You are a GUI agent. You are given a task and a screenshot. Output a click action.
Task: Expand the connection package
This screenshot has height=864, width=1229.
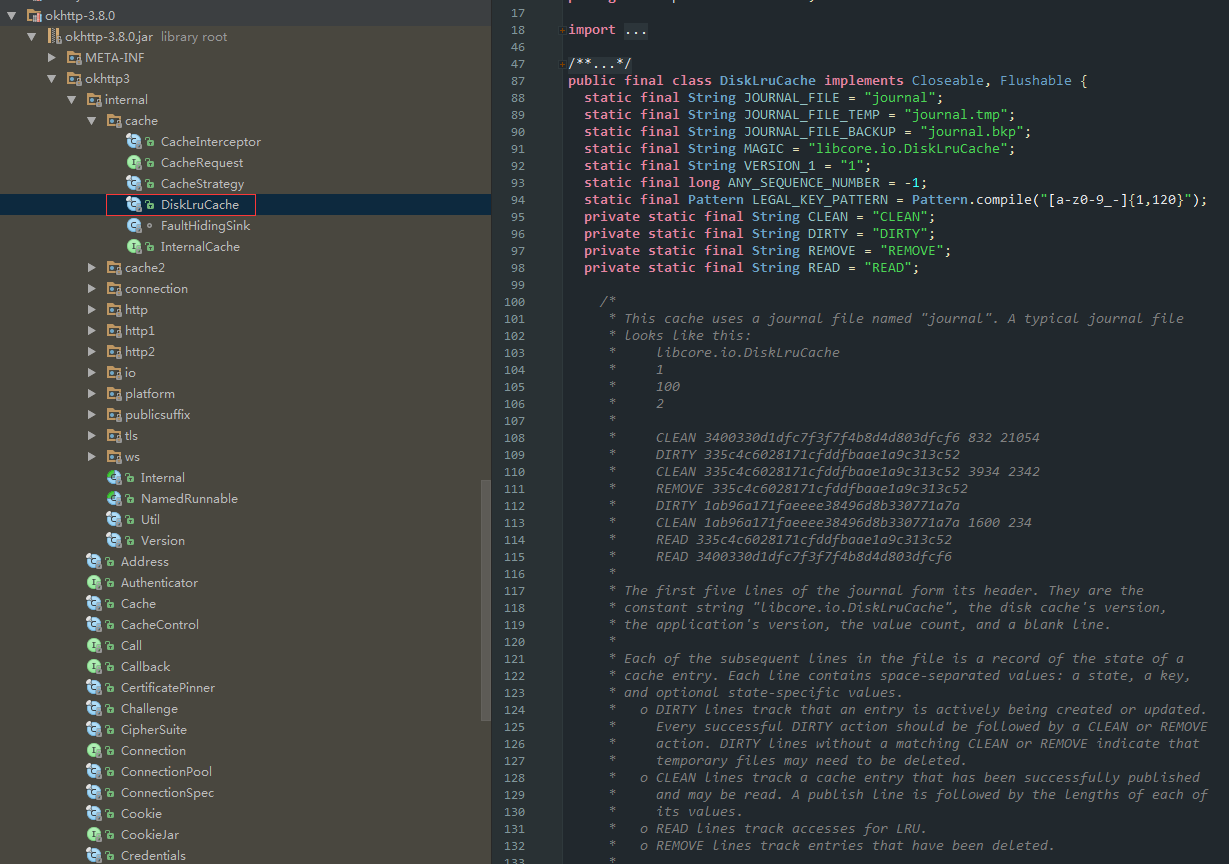click(x=92, y=289)
